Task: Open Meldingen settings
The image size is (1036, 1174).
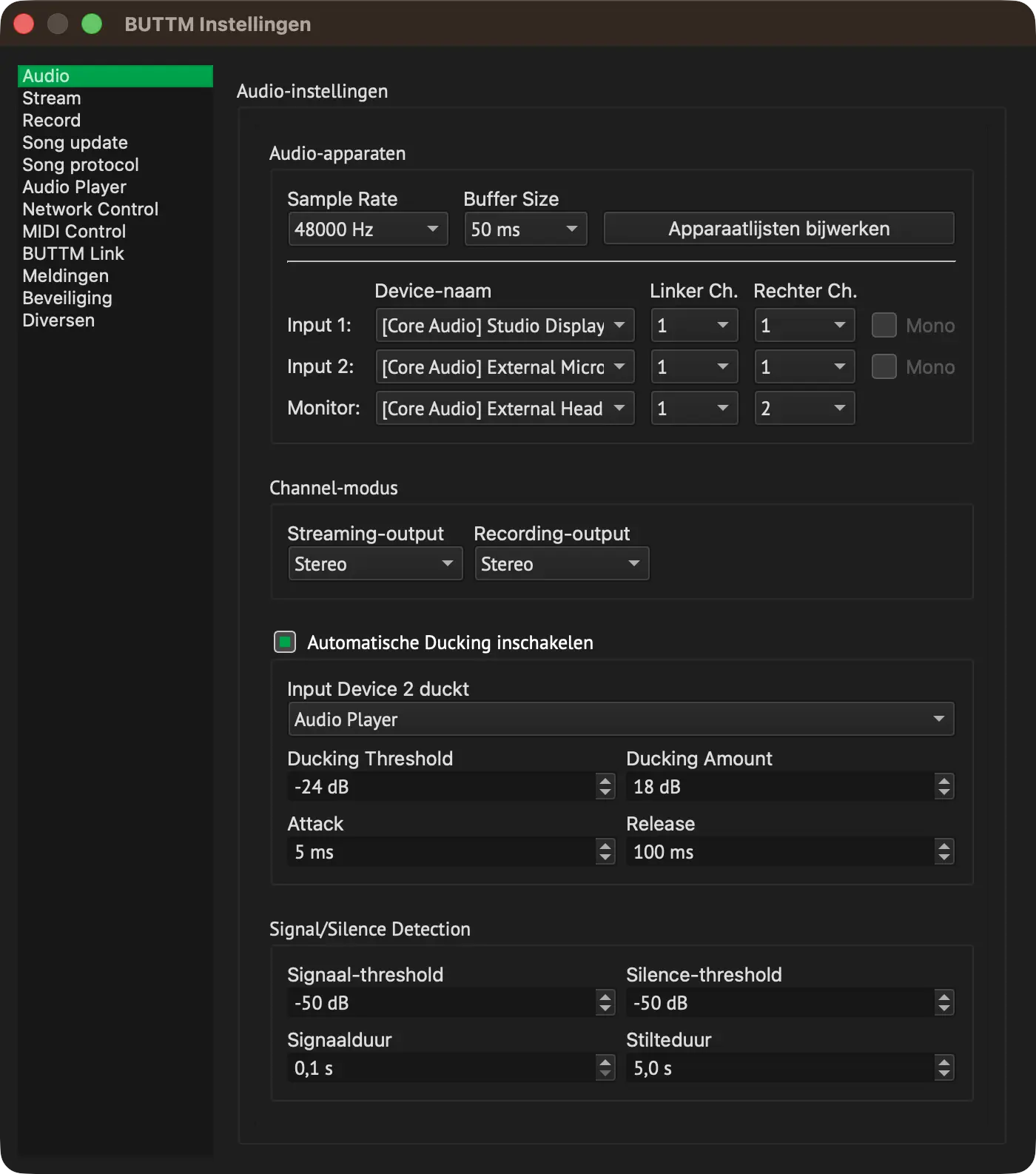Action: (x=115, y=276)
